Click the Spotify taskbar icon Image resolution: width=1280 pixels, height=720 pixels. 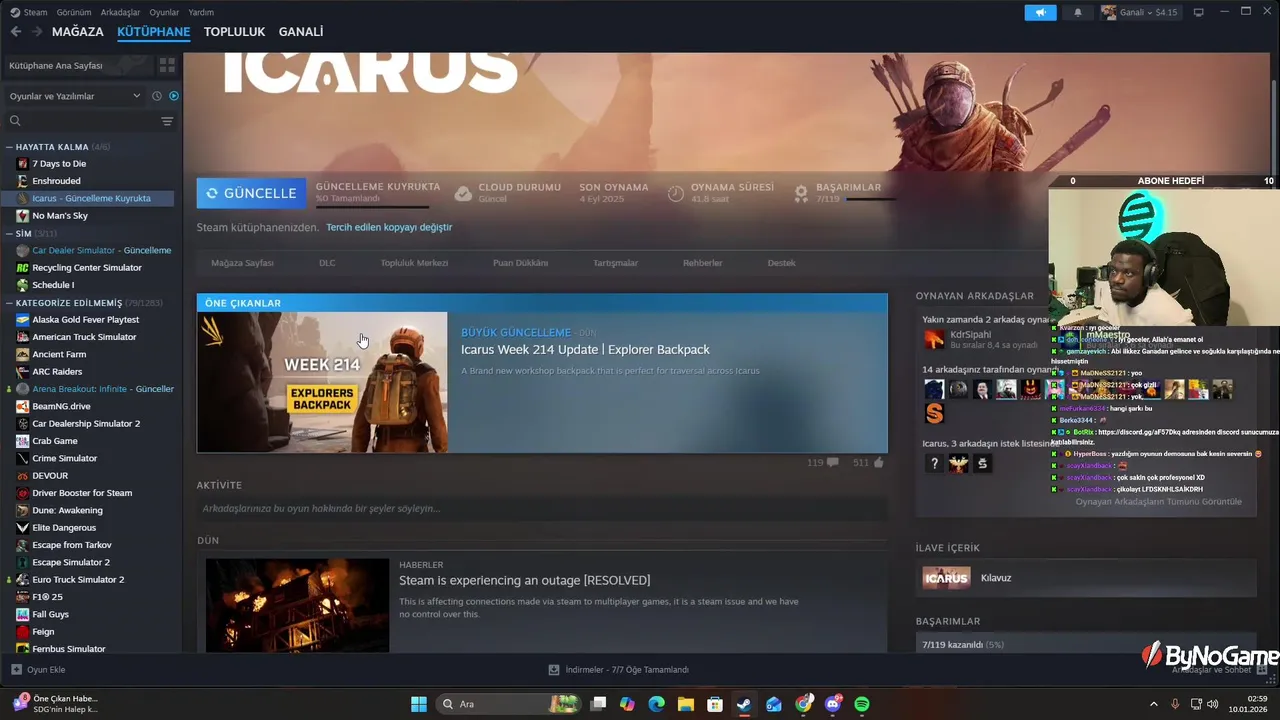click(x=862, y=704)
